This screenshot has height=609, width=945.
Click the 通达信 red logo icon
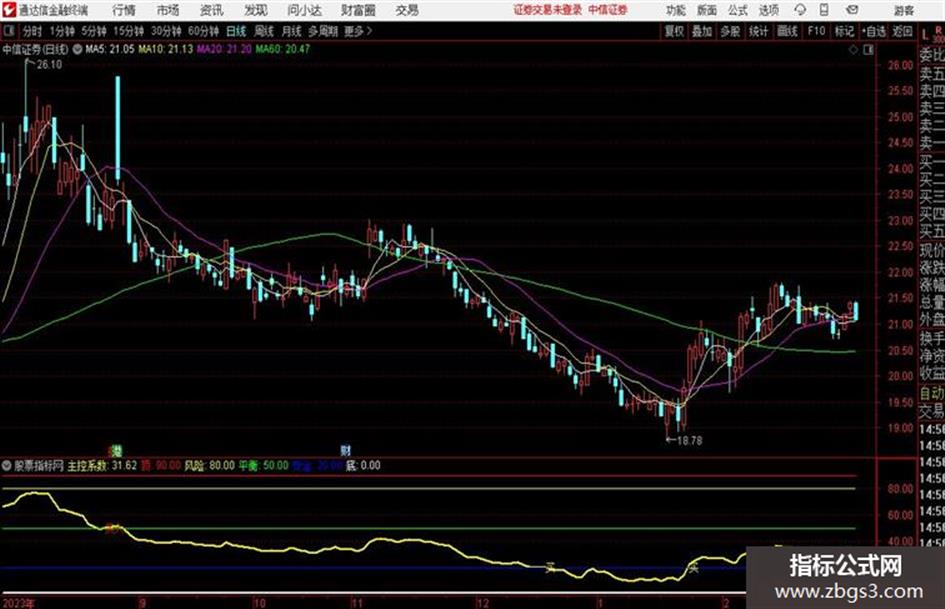click(9, 10)
